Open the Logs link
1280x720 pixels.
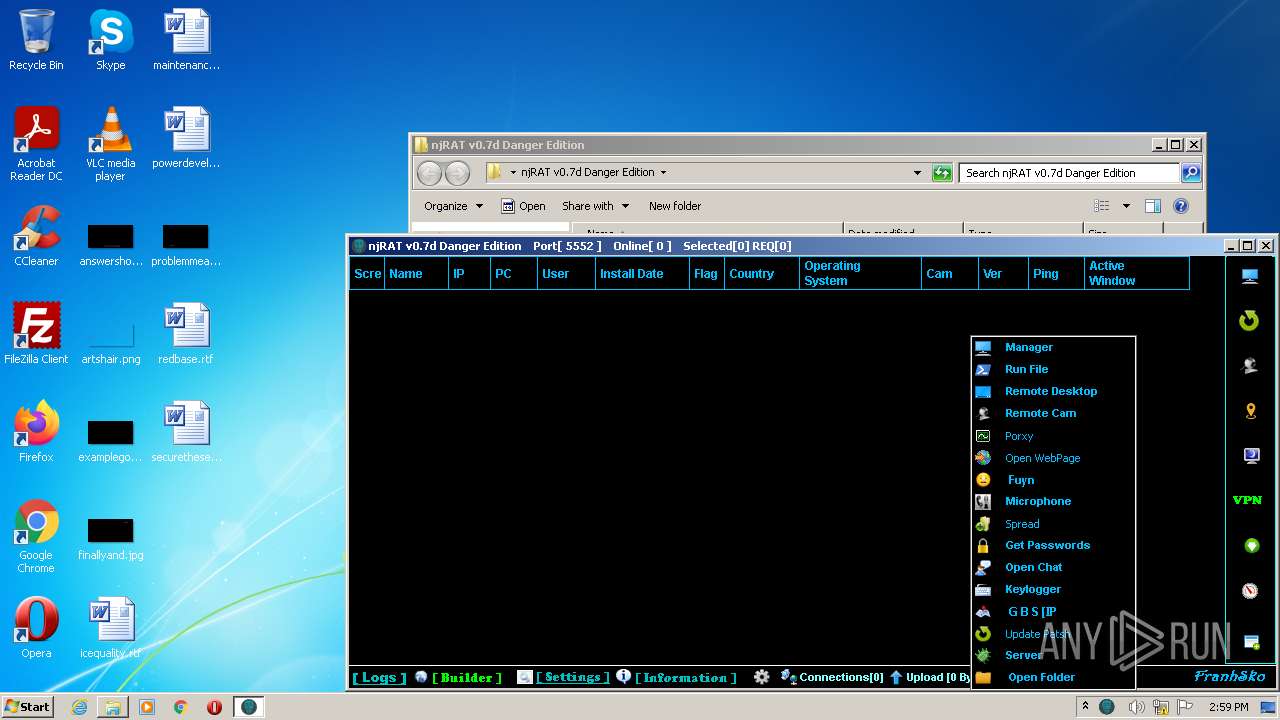click(x=379, y=677)
